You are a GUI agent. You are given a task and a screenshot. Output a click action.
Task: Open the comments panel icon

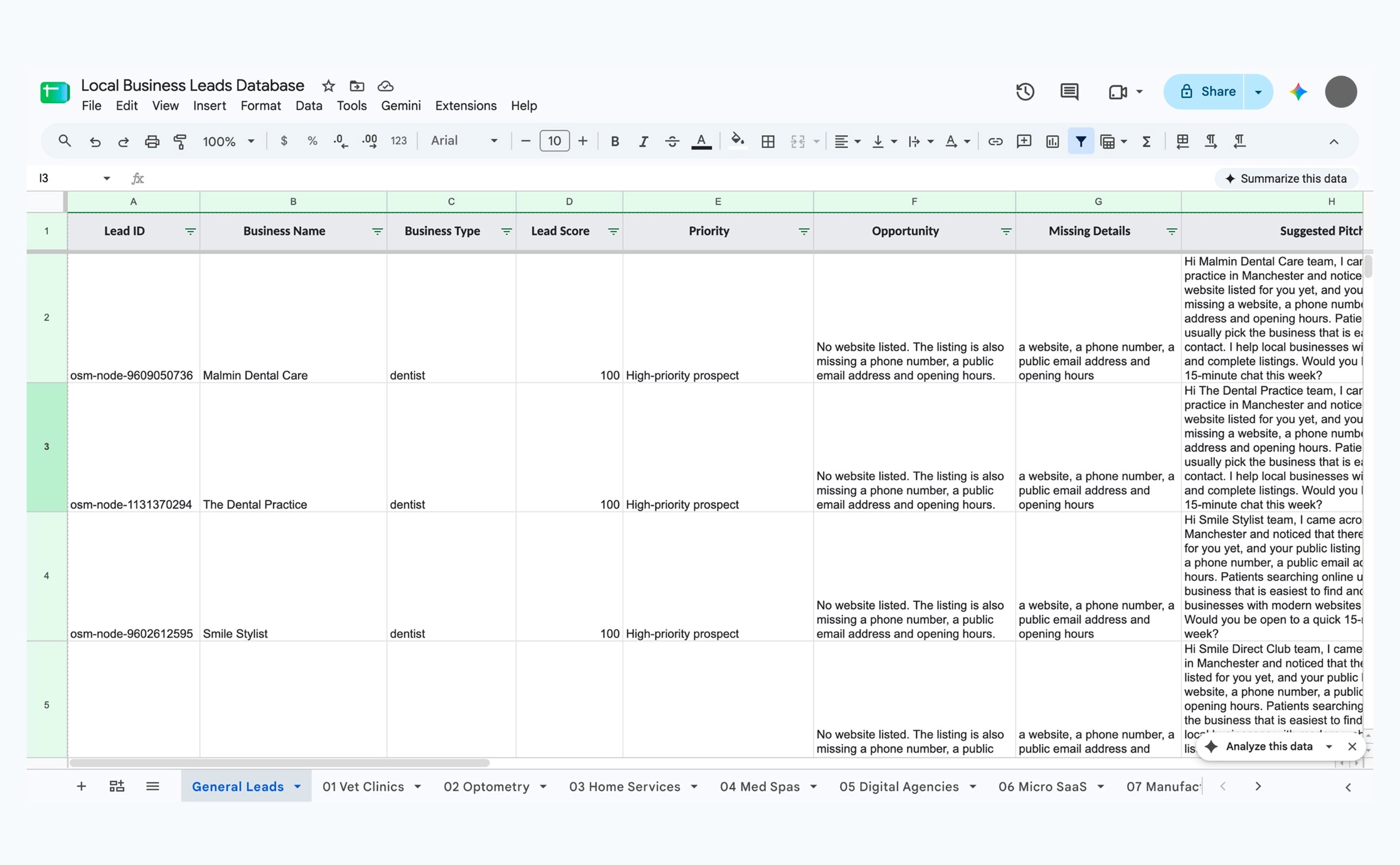point(1070,91)
